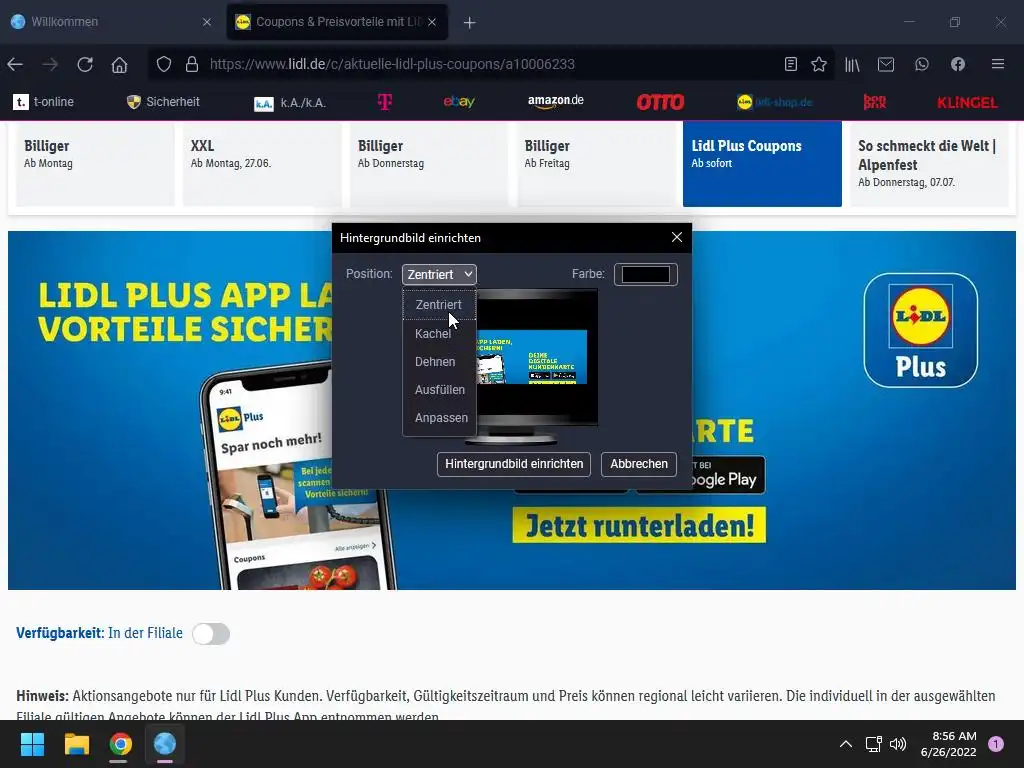Choose Dehnen position option

(440, 362)
